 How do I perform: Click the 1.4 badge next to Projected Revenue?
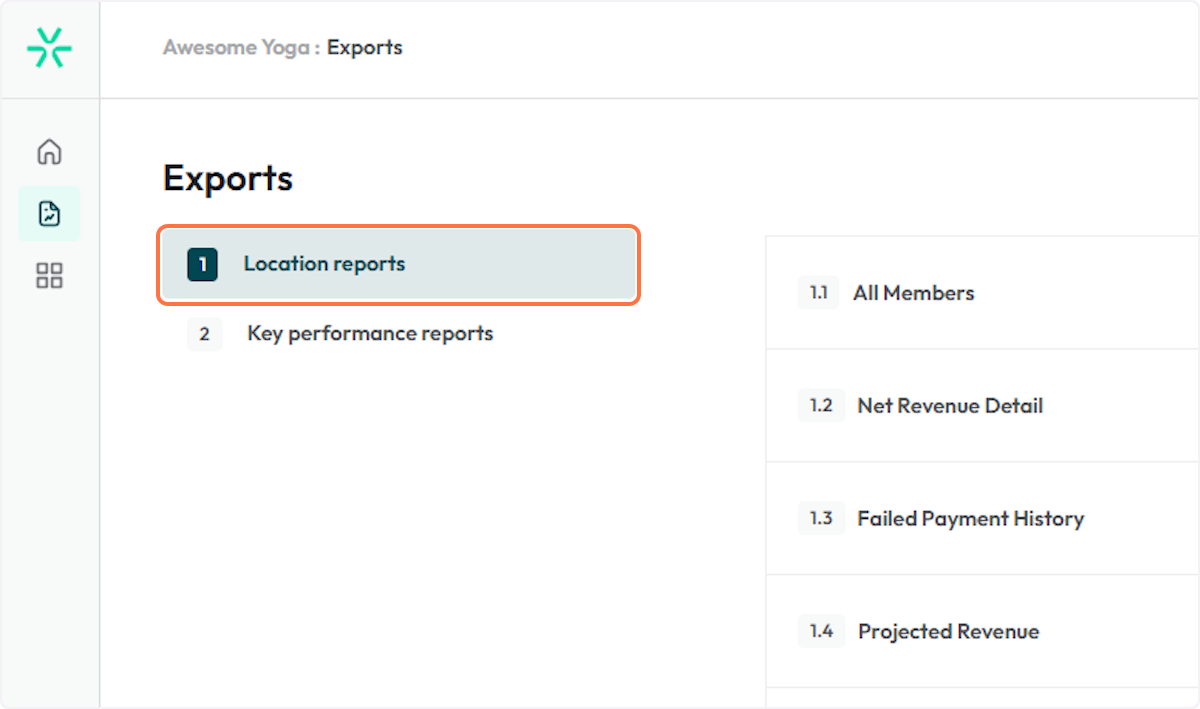pyautogui.click(x=821, y=632)
